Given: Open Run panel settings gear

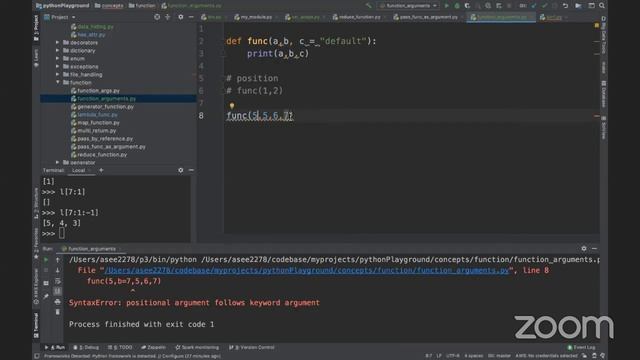Looking at the screenshot, I should coord(584,249).
